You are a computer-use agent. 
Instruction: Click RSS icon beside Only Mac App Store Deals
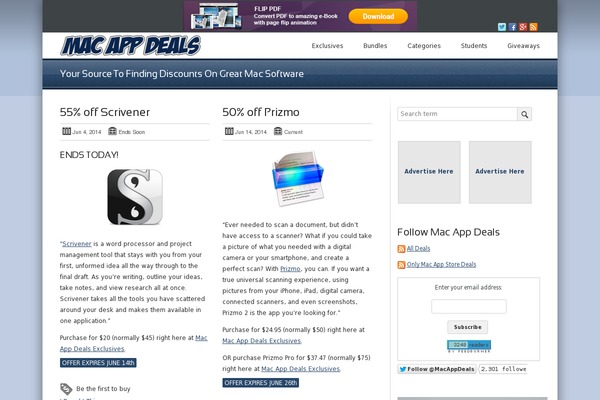[401, 265]
